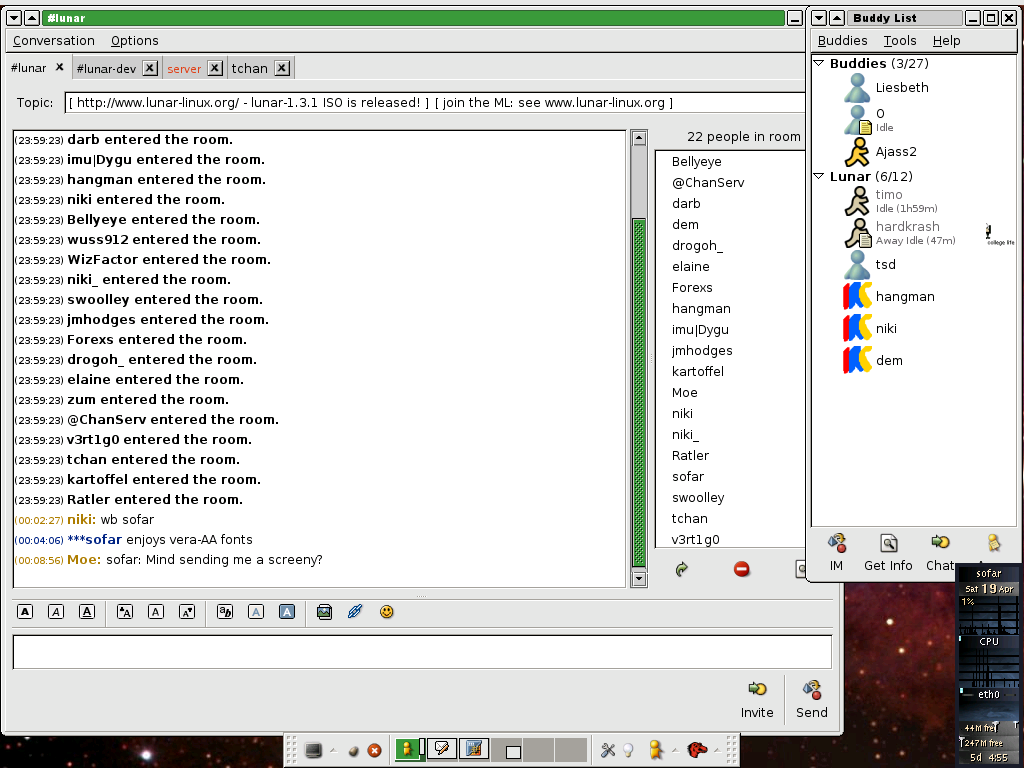
Task: Collapse the Lunar buddy group
Action: point(819,176)
